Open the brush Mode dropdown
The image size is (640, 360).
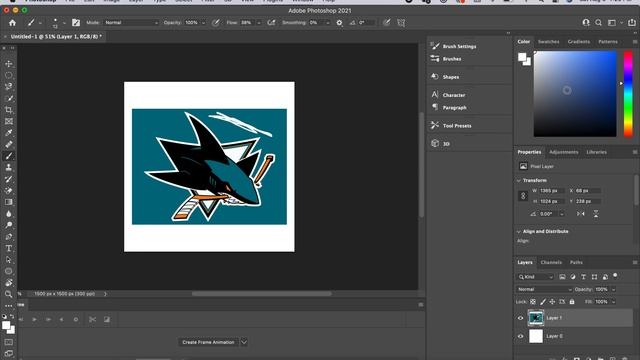coord(131,23)
